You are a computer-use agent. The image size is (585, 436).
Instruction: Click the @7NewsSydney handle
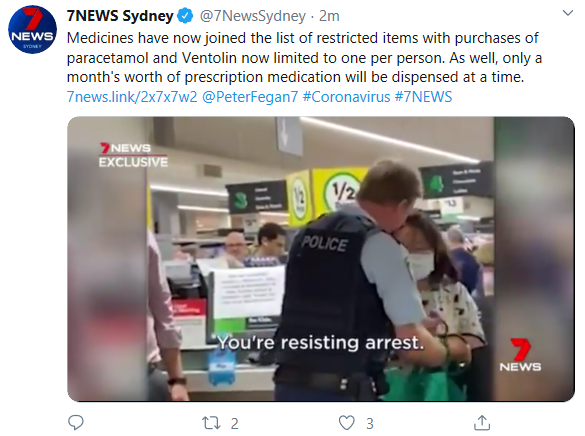pos(253,16)
